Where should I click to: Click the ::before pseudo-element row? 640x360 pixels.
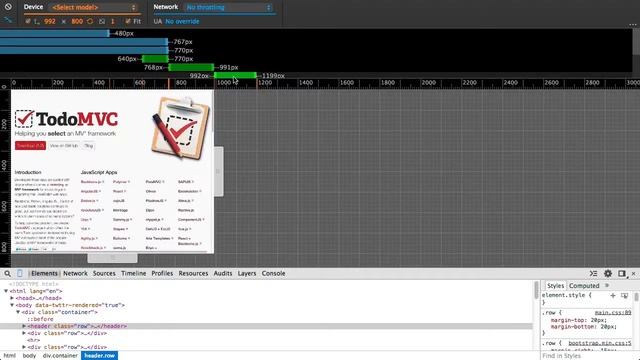point(40,319)
